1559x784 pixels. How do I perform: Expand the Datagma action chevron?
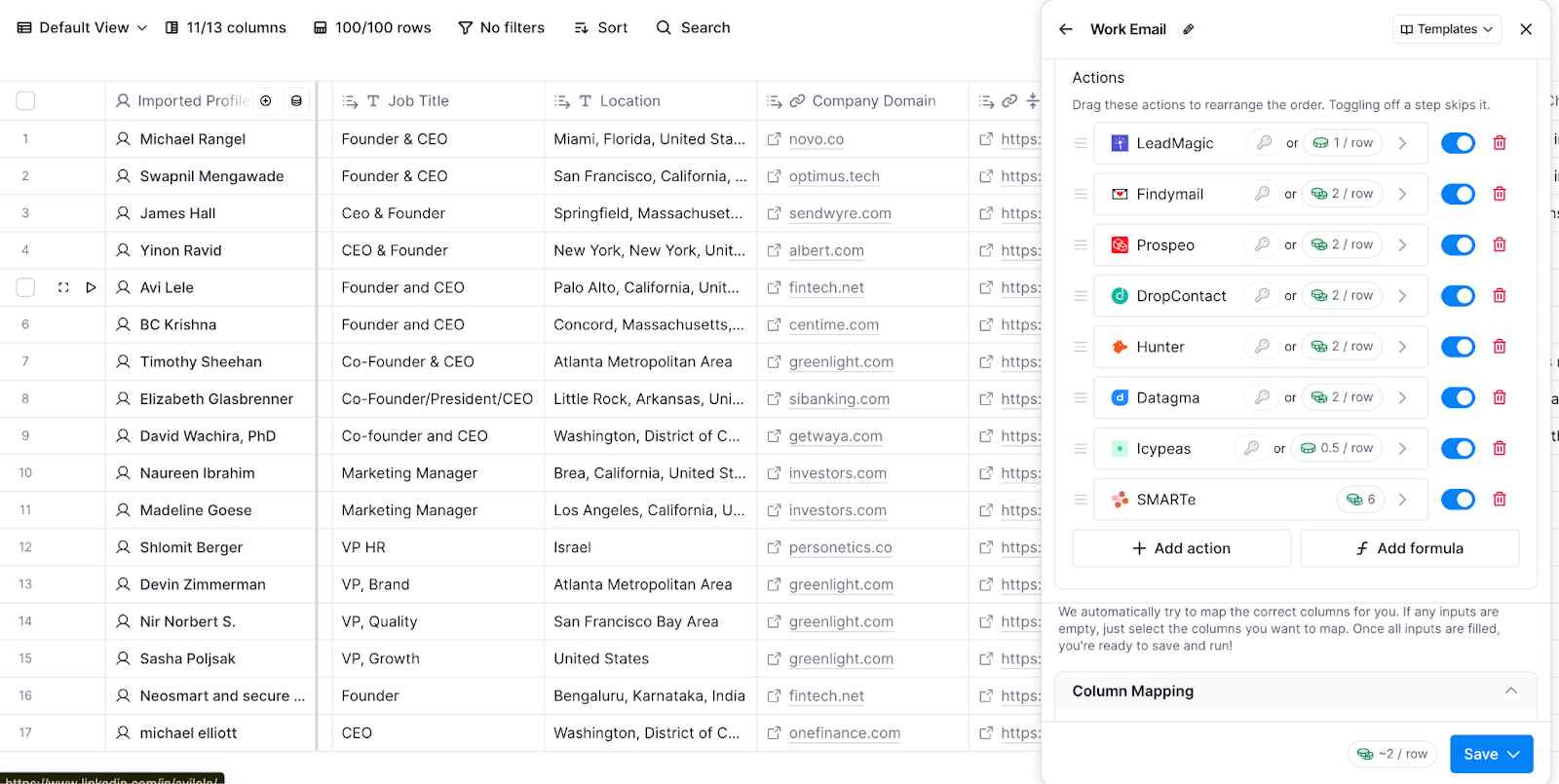pyautogui.click(x=1402, y=397)
